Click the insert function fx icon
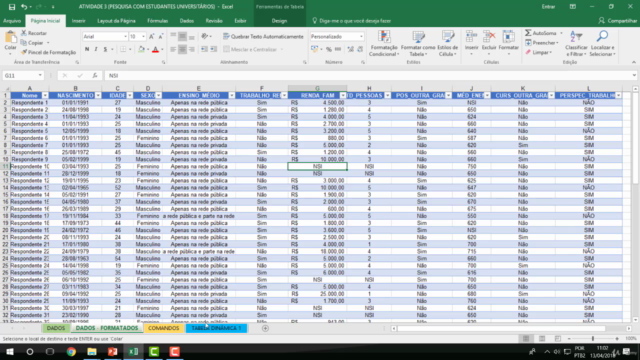 pos(95,76)
